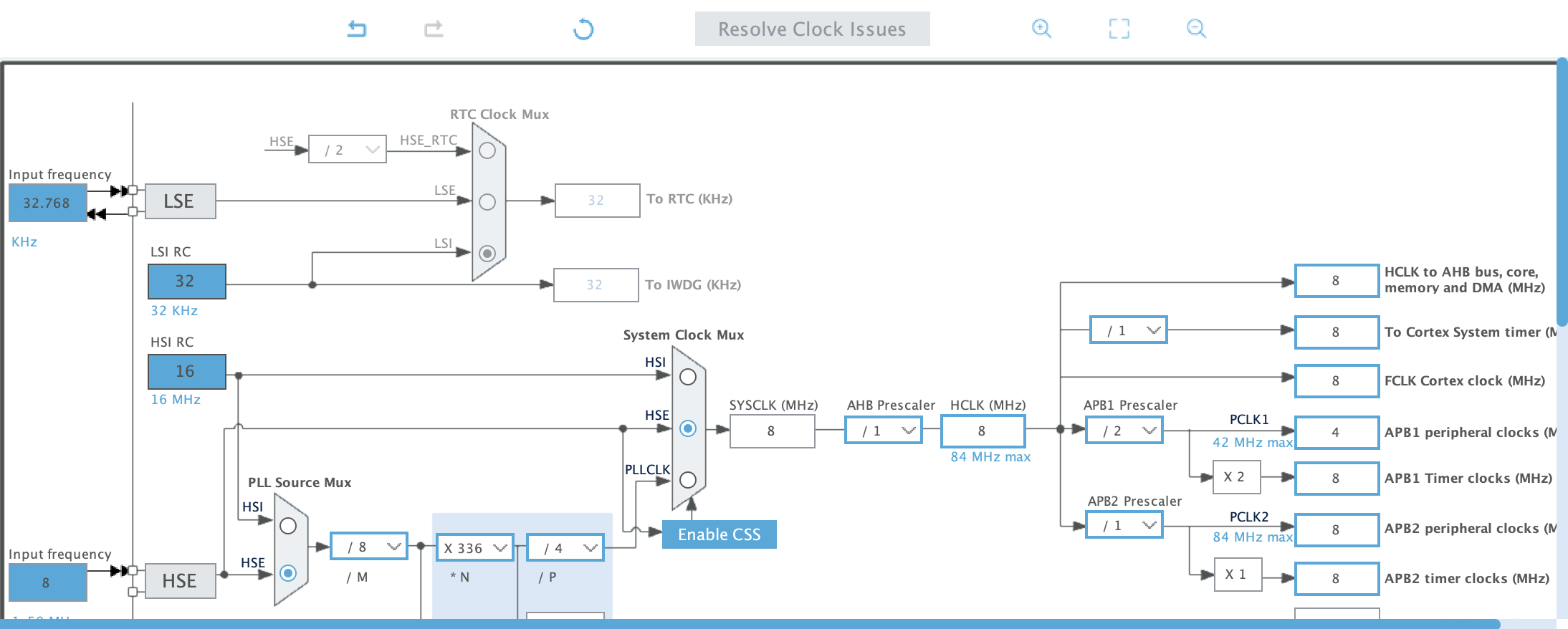Screen dimensions: 1568x629
Task: Open the APB1 Prescaler dropdown
Action: 1124,431
